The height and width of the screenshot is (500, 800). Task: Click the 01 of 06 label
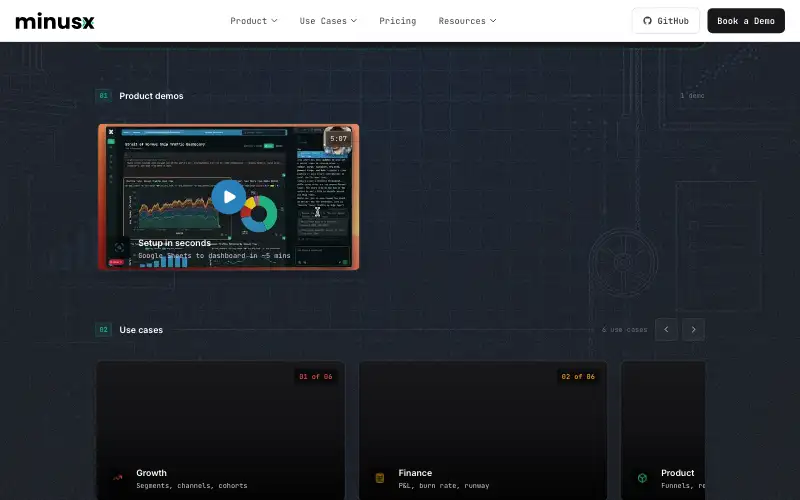coord(316,377)
